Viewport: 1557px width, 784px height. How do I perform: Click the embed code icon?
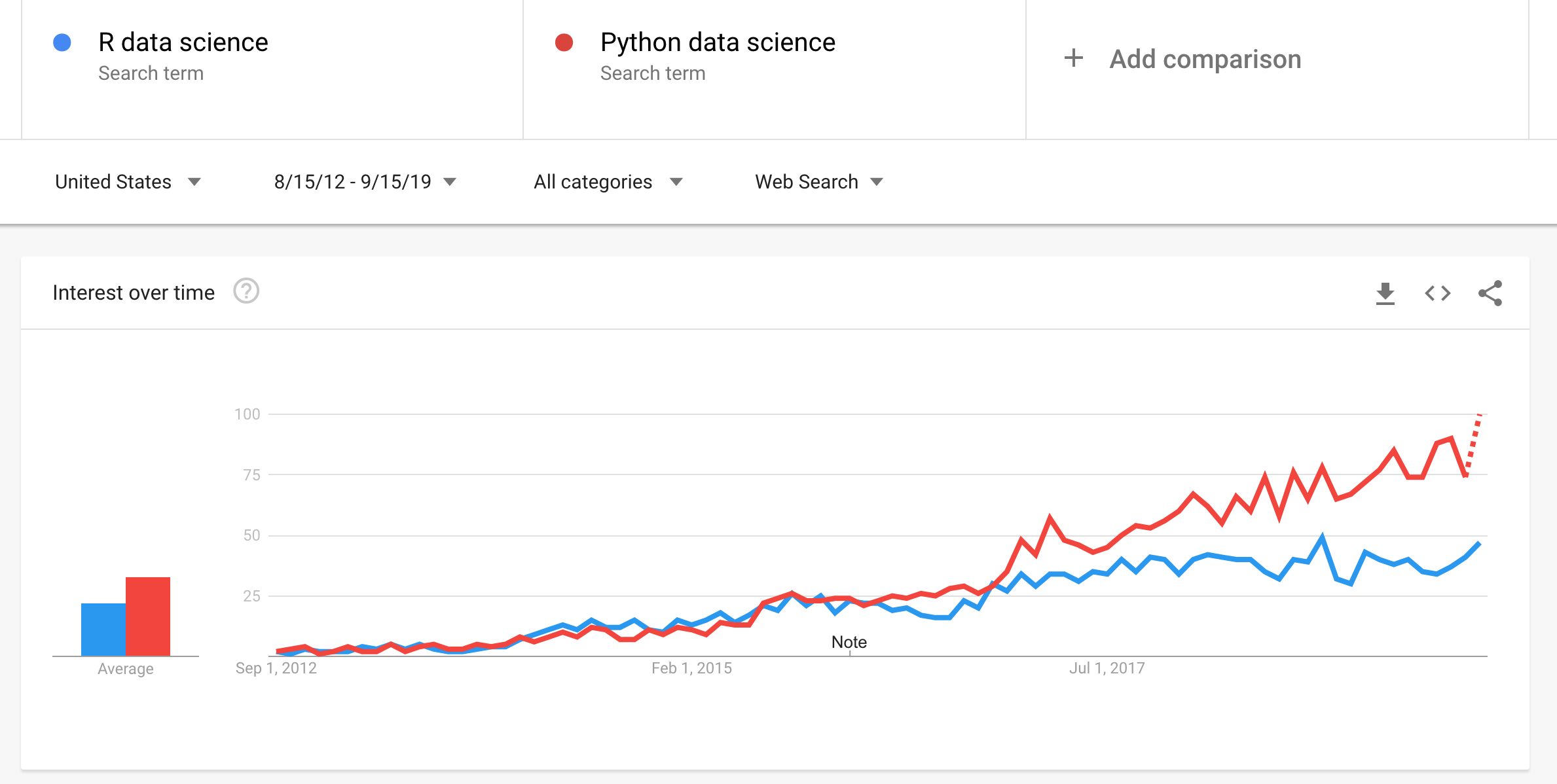[x=1437, y=293]
